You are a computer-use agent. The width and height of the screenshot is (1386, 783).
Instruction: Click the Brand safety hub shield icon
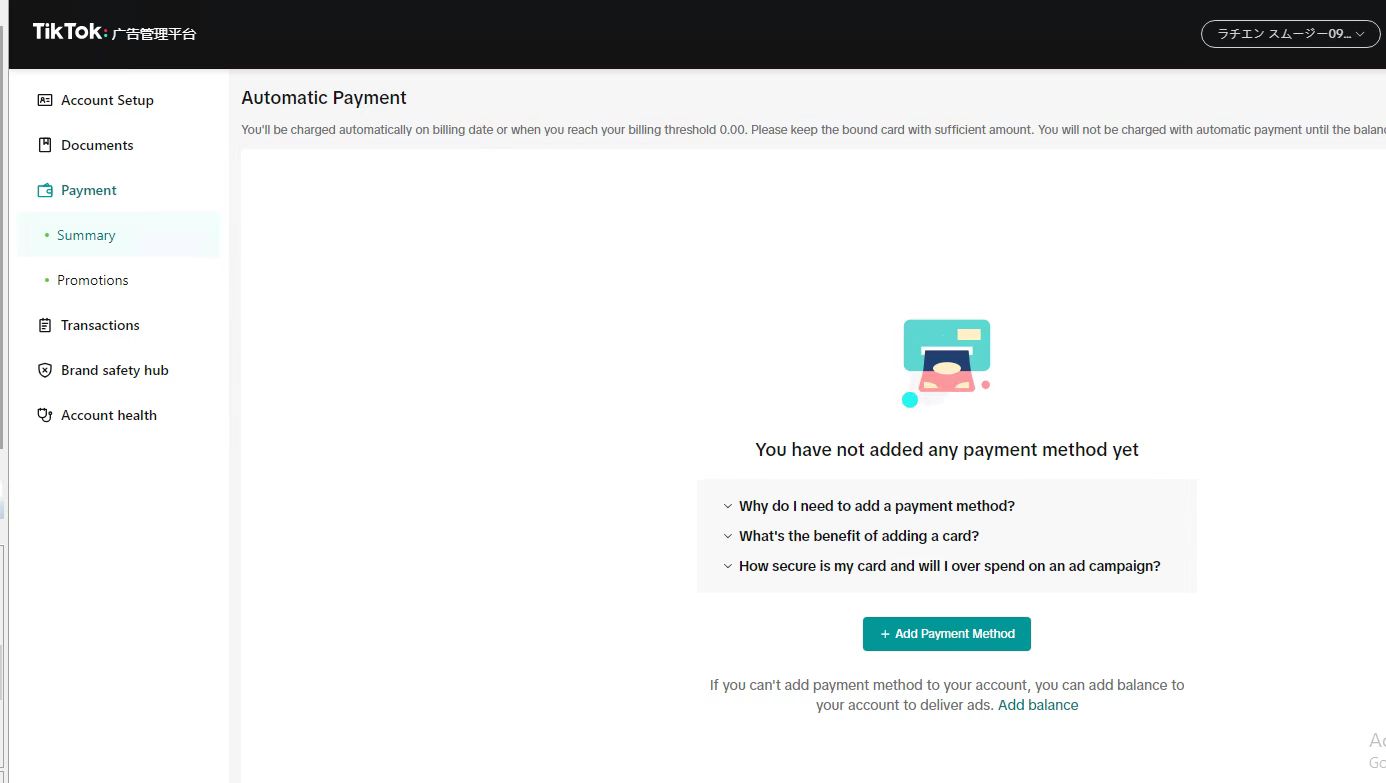(x=44, y=370)
